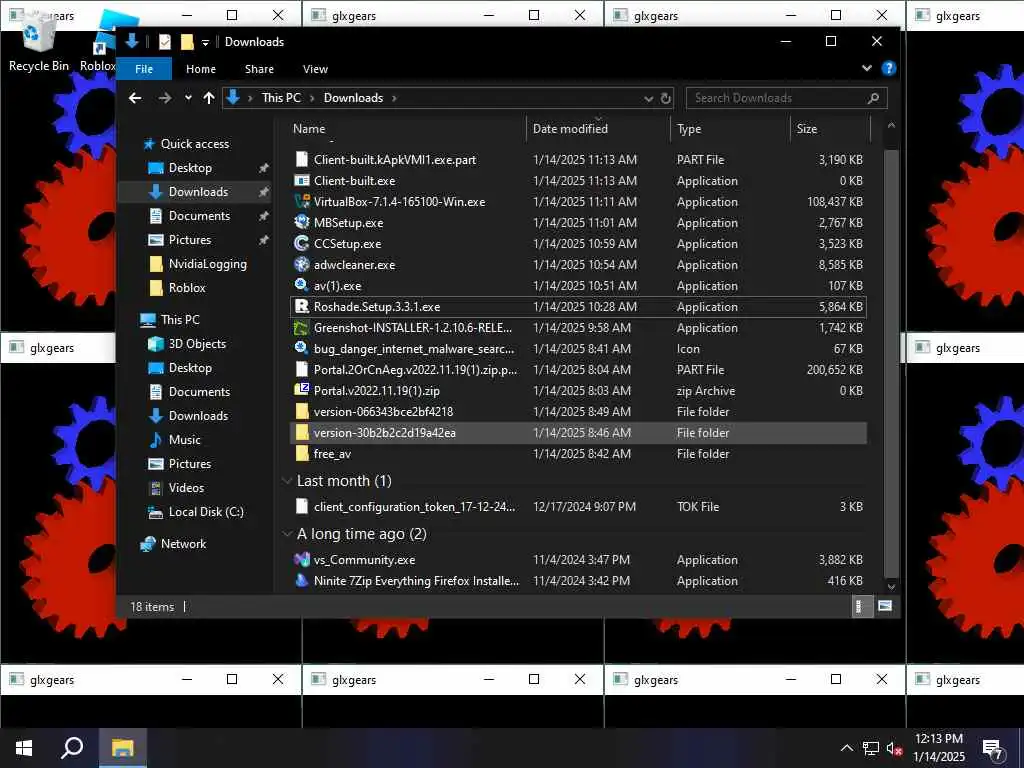Select the CCSetup.exe CCleaner icon
The width and height of the screenshot is (1024, 768).
pyautogui.click(x=301, y=244)
